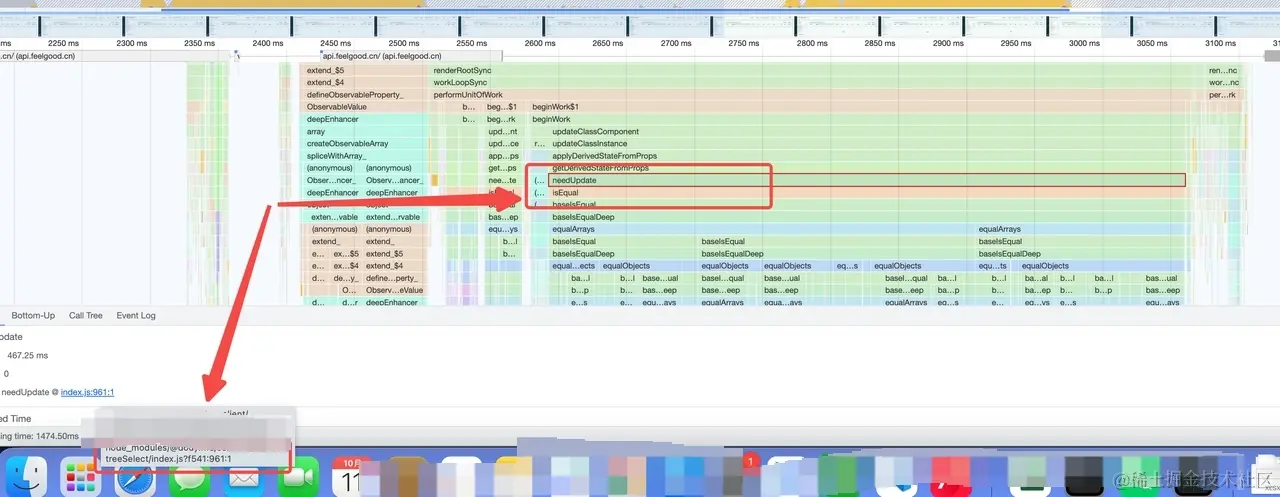Click the 2800 ms ruler mark
Screen dimensions: 1280x497
pyautogui.click(x=812, y=43)
